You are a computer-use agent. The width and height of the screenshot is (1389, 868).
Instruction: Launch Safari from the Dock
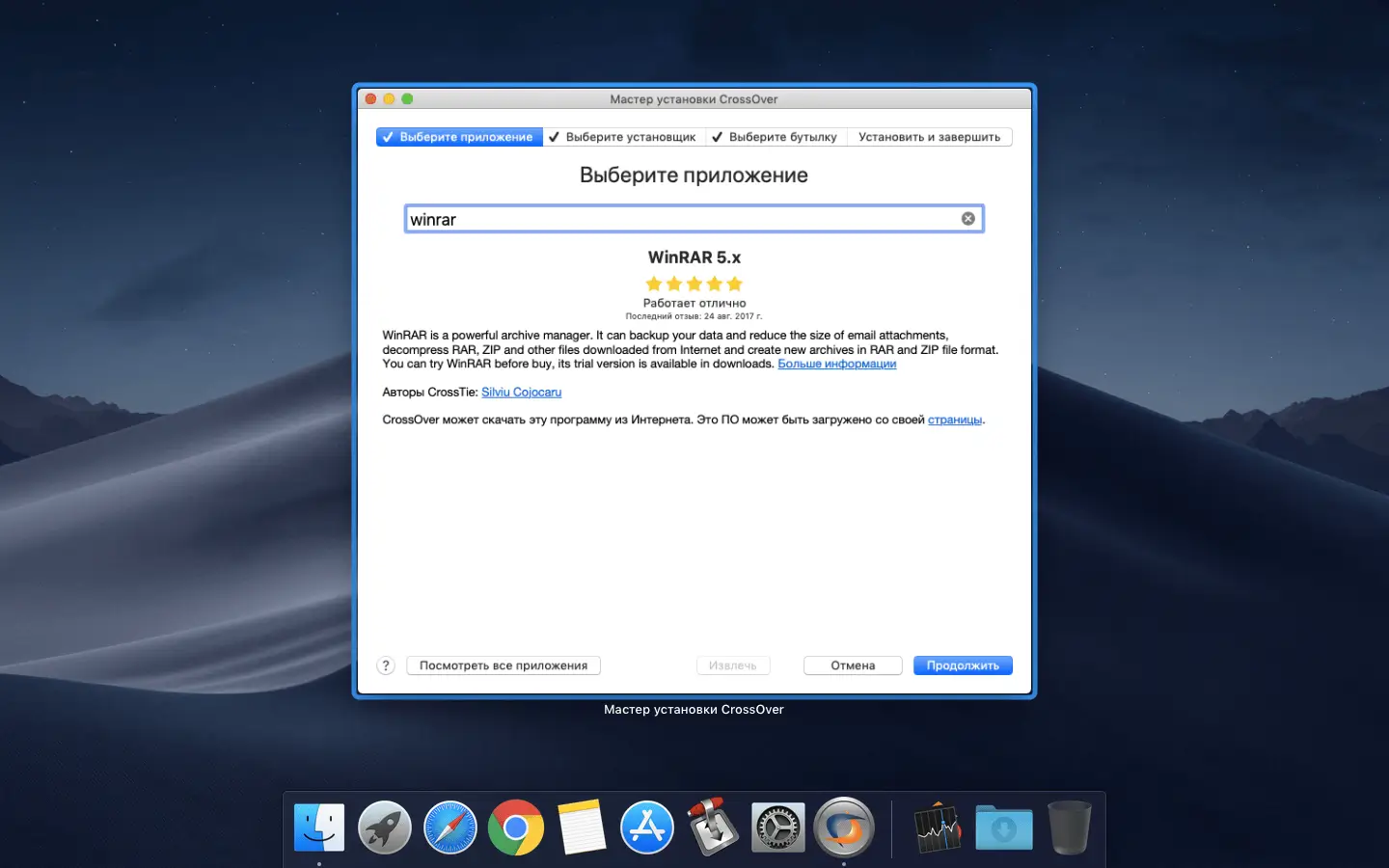pyautogui.click(x=450, y=827)
